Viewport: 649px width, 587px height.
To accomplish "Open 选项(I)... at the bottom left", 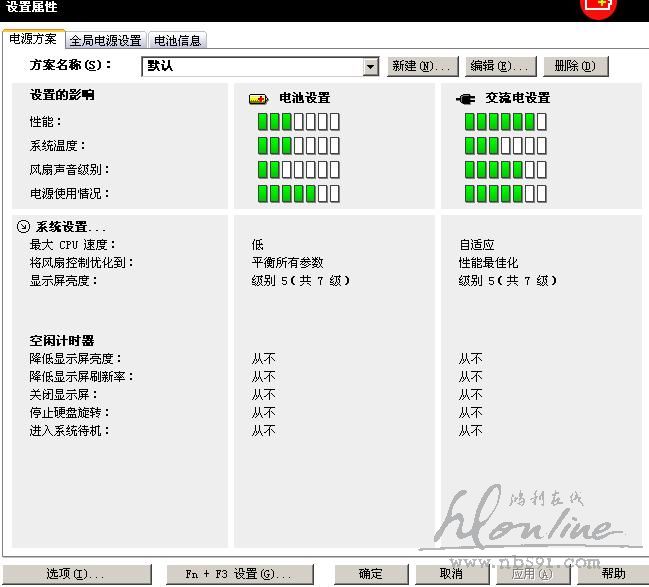I will click(x=76, y=574).
